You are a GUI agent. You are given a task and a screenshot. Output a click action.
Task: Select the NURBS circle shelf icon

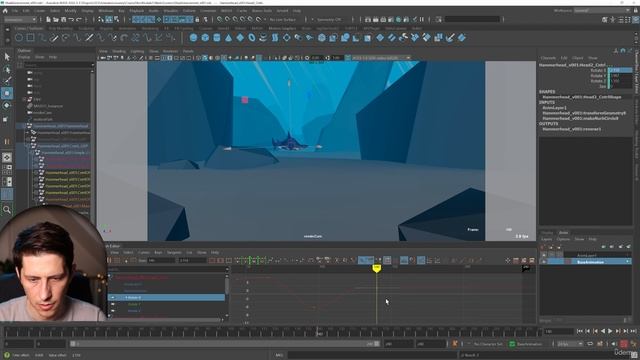pos(19,38)
